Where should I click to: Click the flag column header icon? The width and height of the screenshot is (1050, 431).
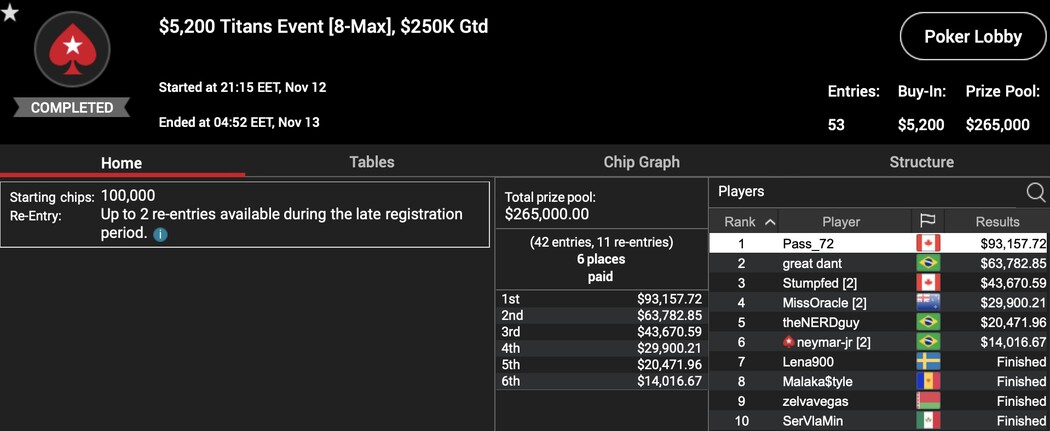[928, 222]
